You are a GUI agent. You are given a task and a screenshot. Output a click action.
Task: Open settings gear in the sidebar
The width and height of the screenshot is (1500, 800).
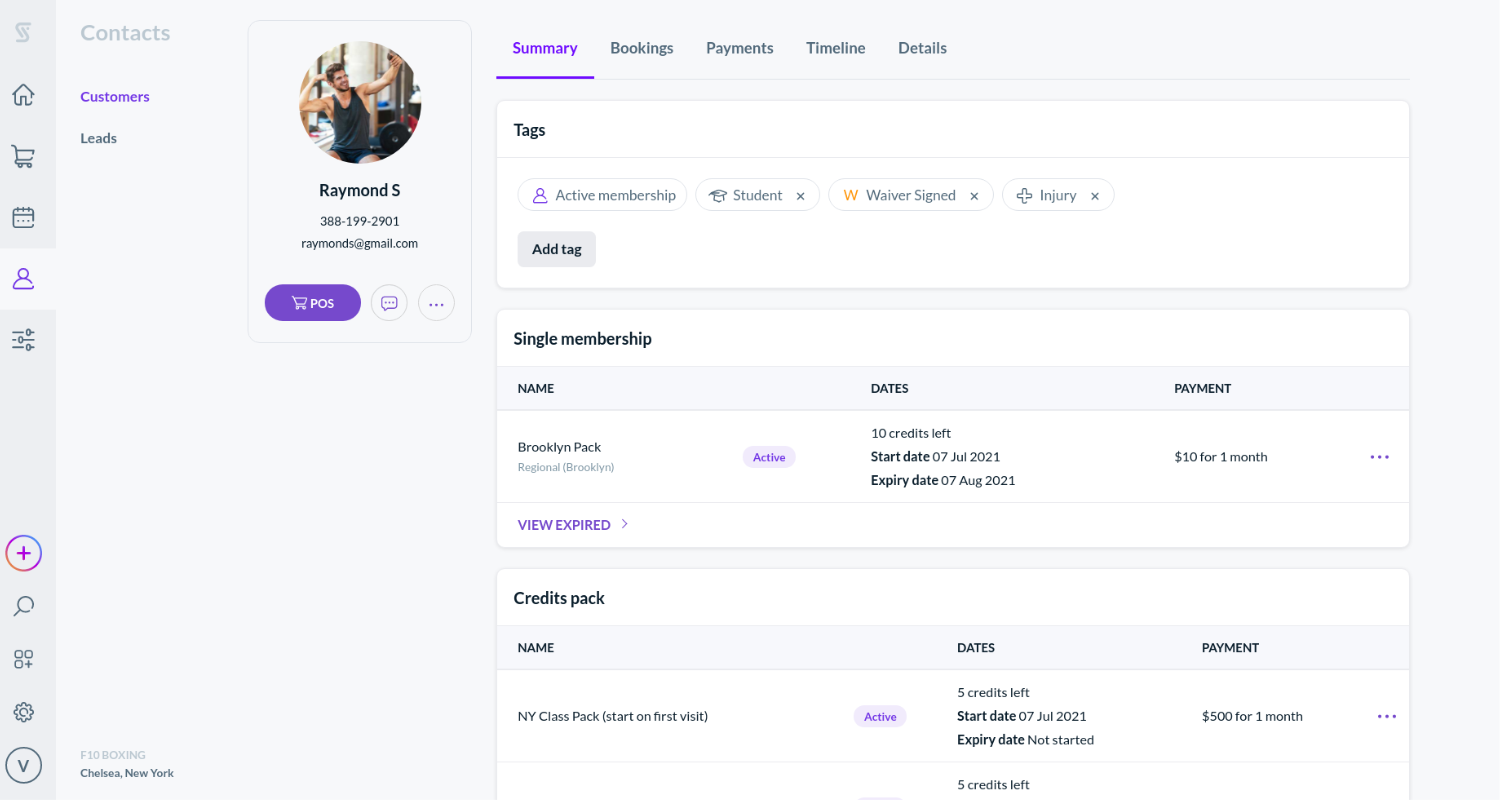23,711
